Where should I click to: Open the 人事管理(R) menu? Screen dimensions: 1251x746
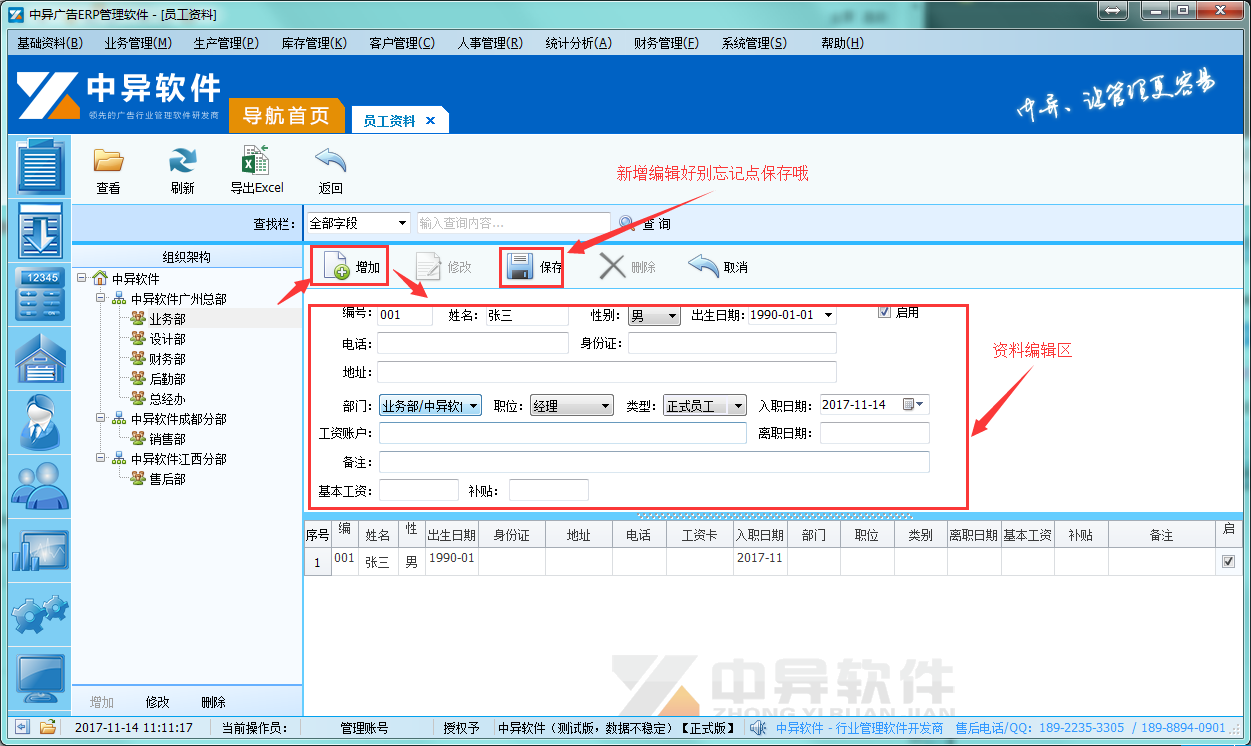490,43
